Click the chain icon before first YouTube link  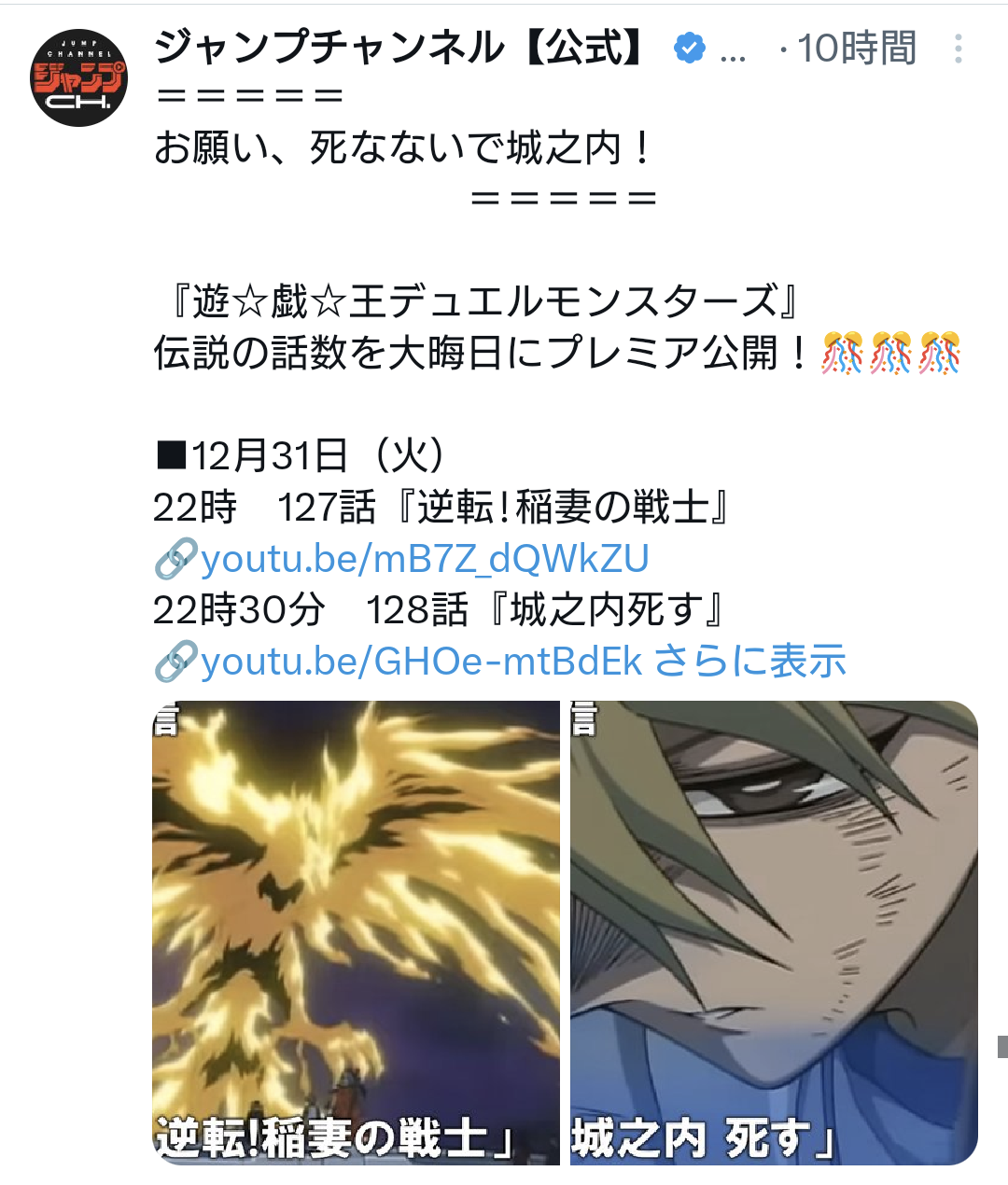pyautogui.click(x=176, y=559)
